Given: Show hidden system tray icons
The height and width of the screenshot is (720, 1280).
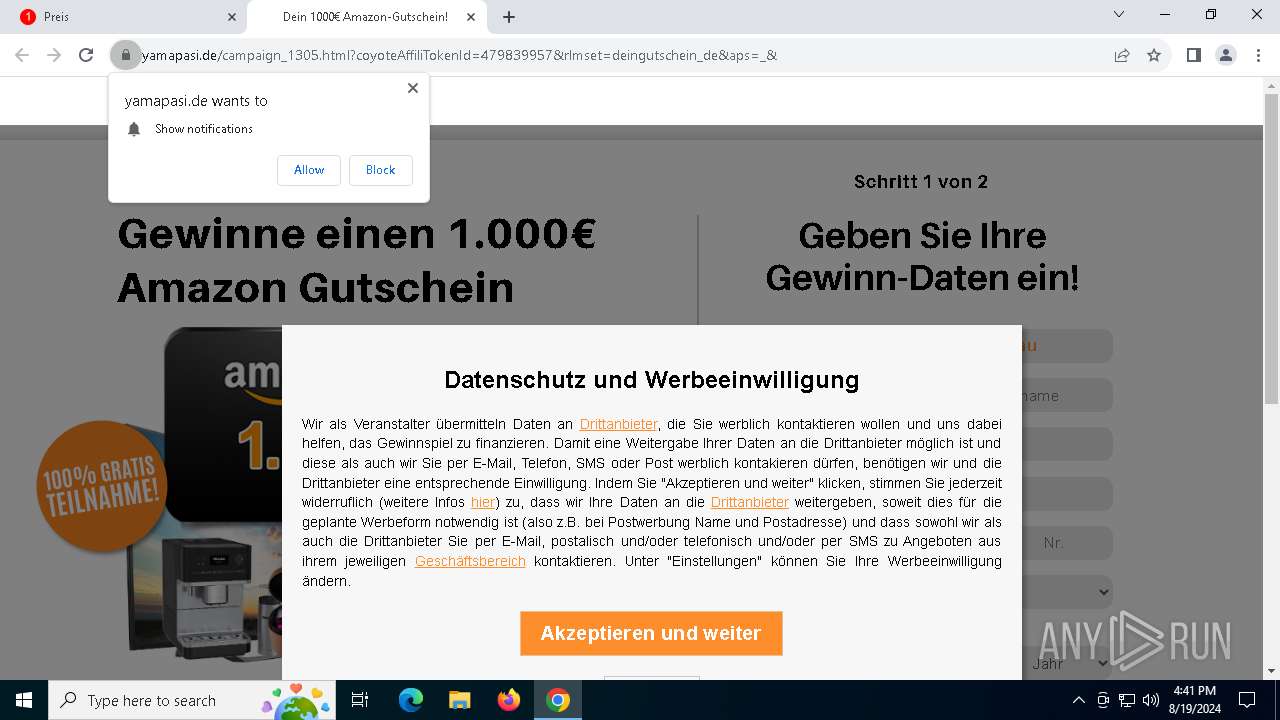Looking at the screenshot, I should [x=1078, y=700].
